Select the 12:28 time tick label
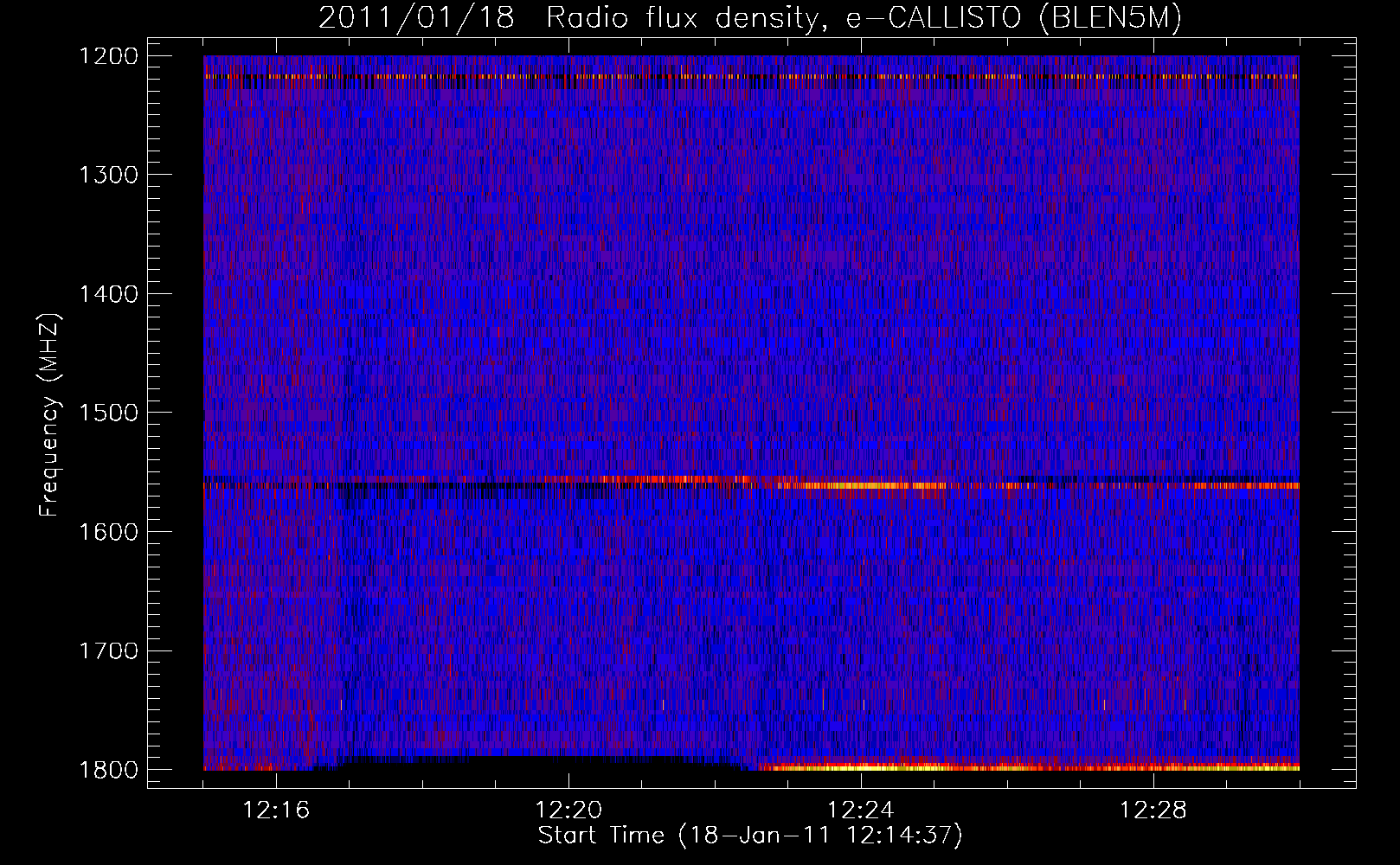 point(1153,811)
